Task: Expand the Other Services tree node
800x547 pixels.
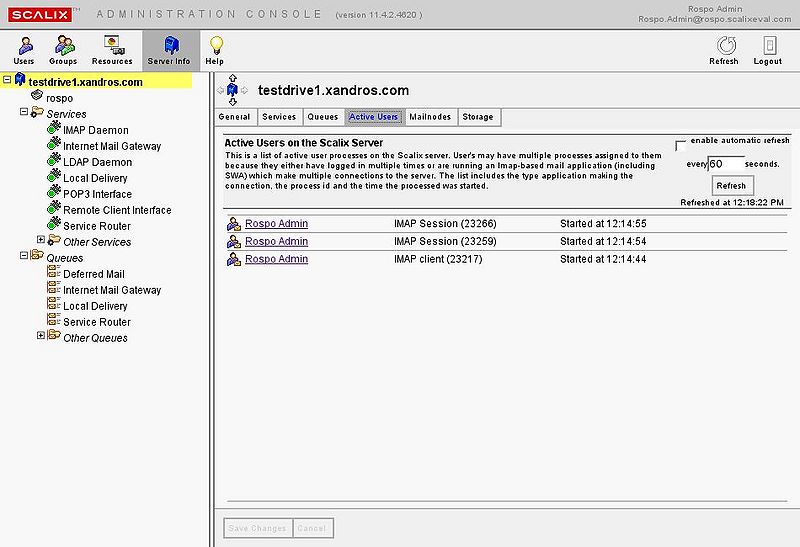Action: [x=41, y=240]
